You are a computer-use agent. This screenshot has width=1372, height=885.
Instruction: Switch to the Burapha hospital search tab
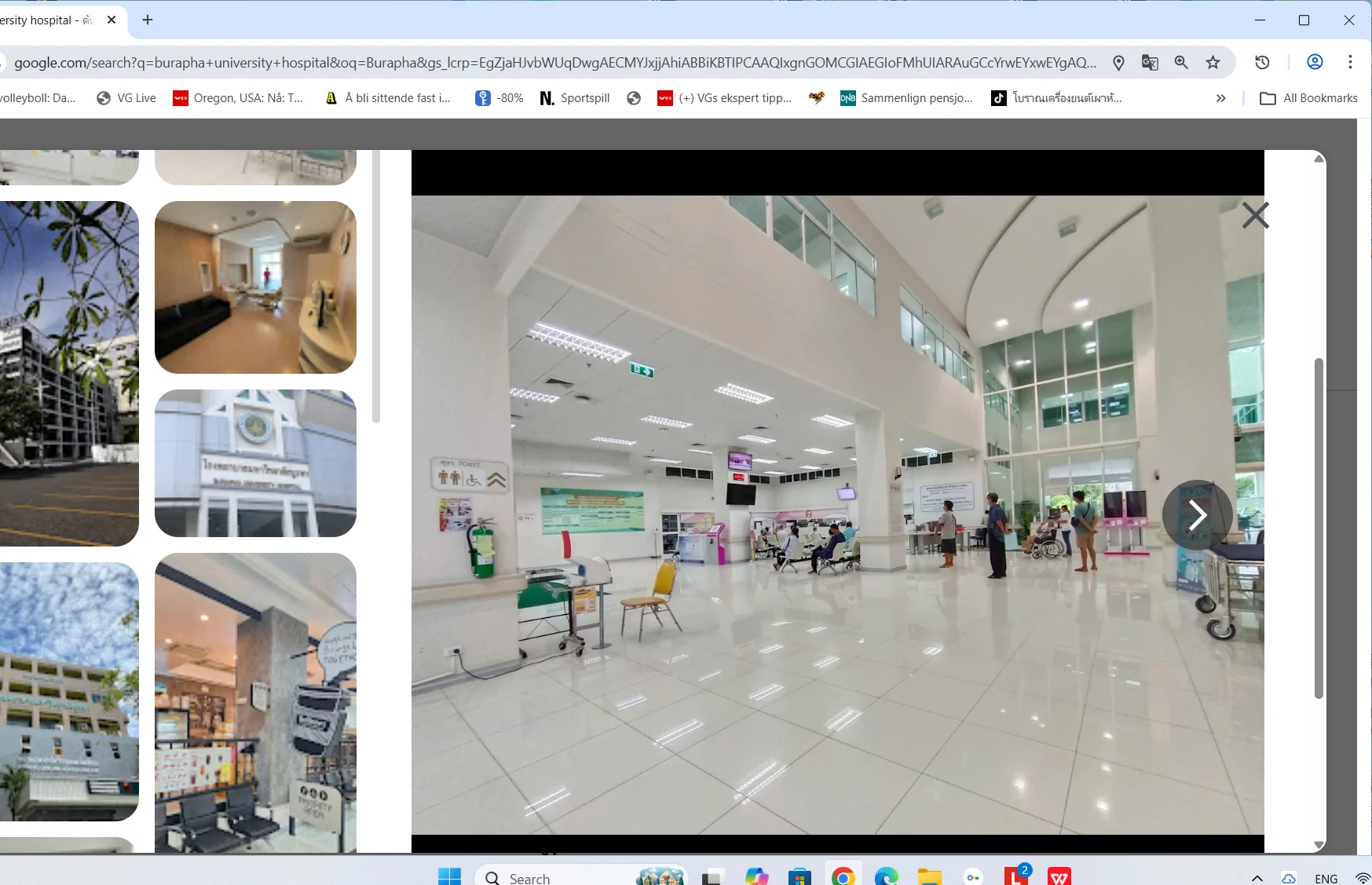click(47, 20)
